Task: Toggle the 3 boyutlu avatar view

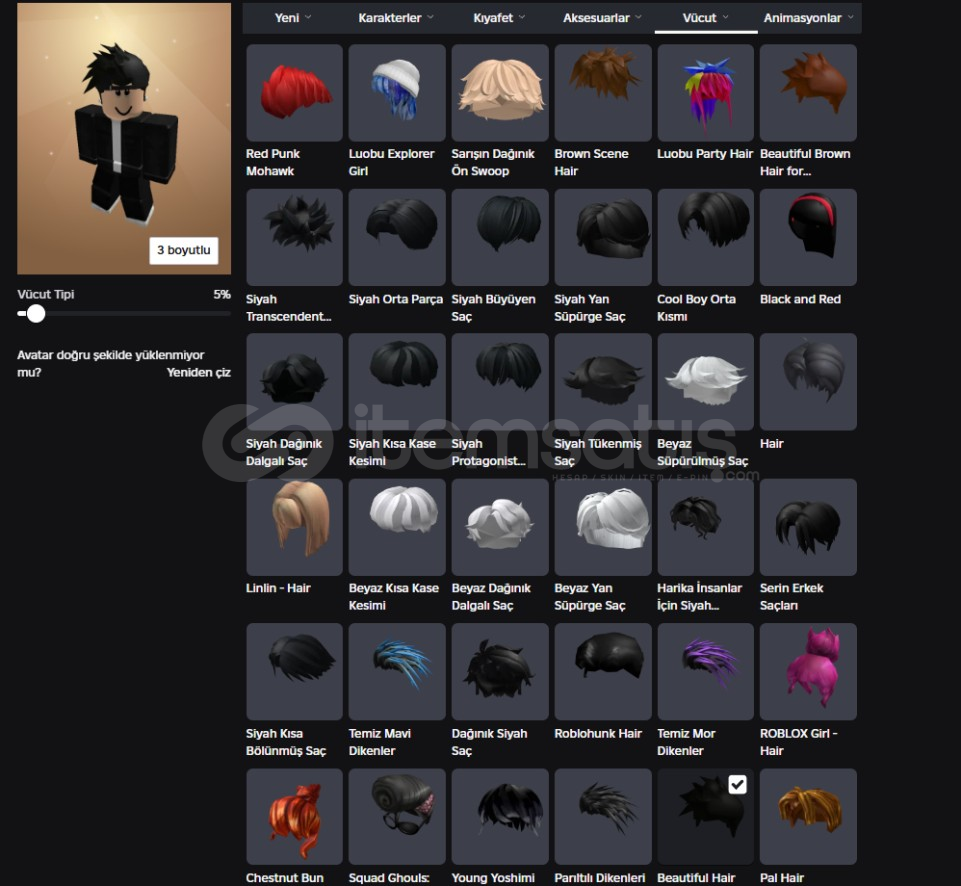Action: (184, 250)
